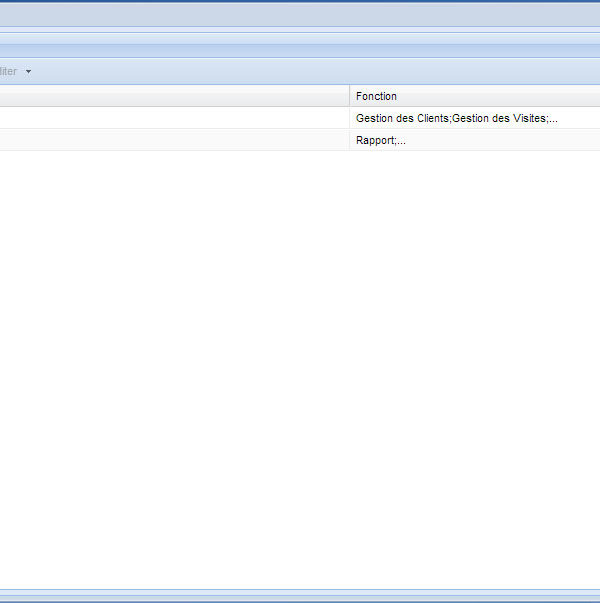The height and width of the screenshot is (603, 600).
Task: Click empty space right of Rapport in second row
Action: [x=500, y=140]
